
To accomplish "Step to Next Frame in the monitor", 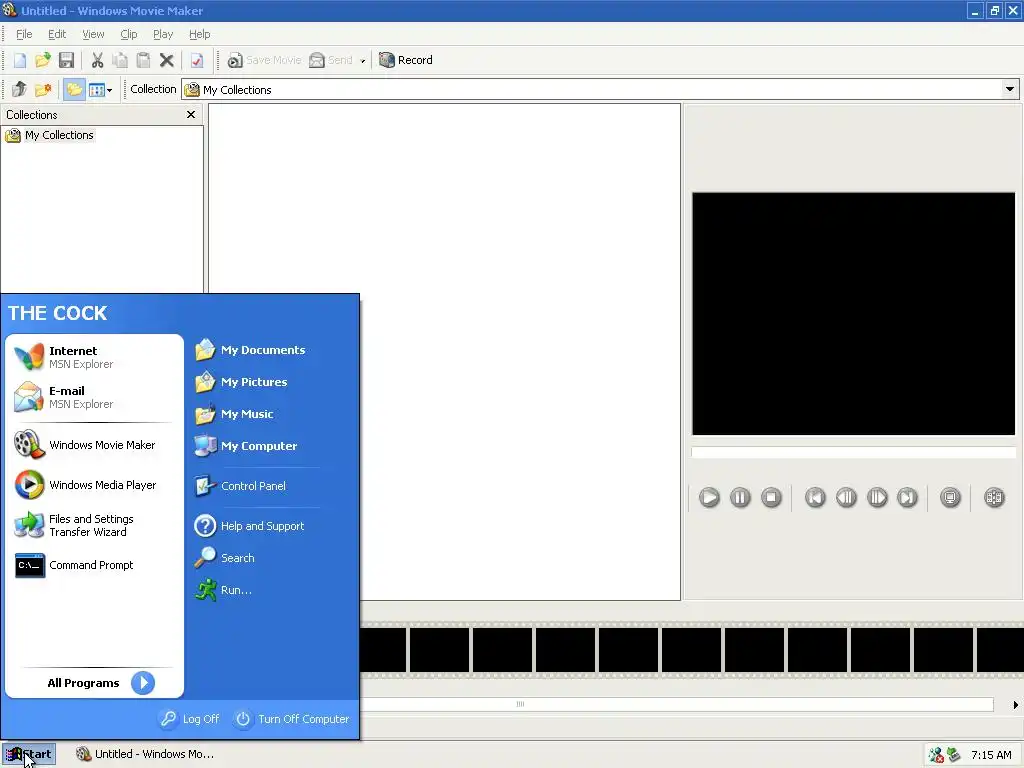I will (x=877, y=498).
